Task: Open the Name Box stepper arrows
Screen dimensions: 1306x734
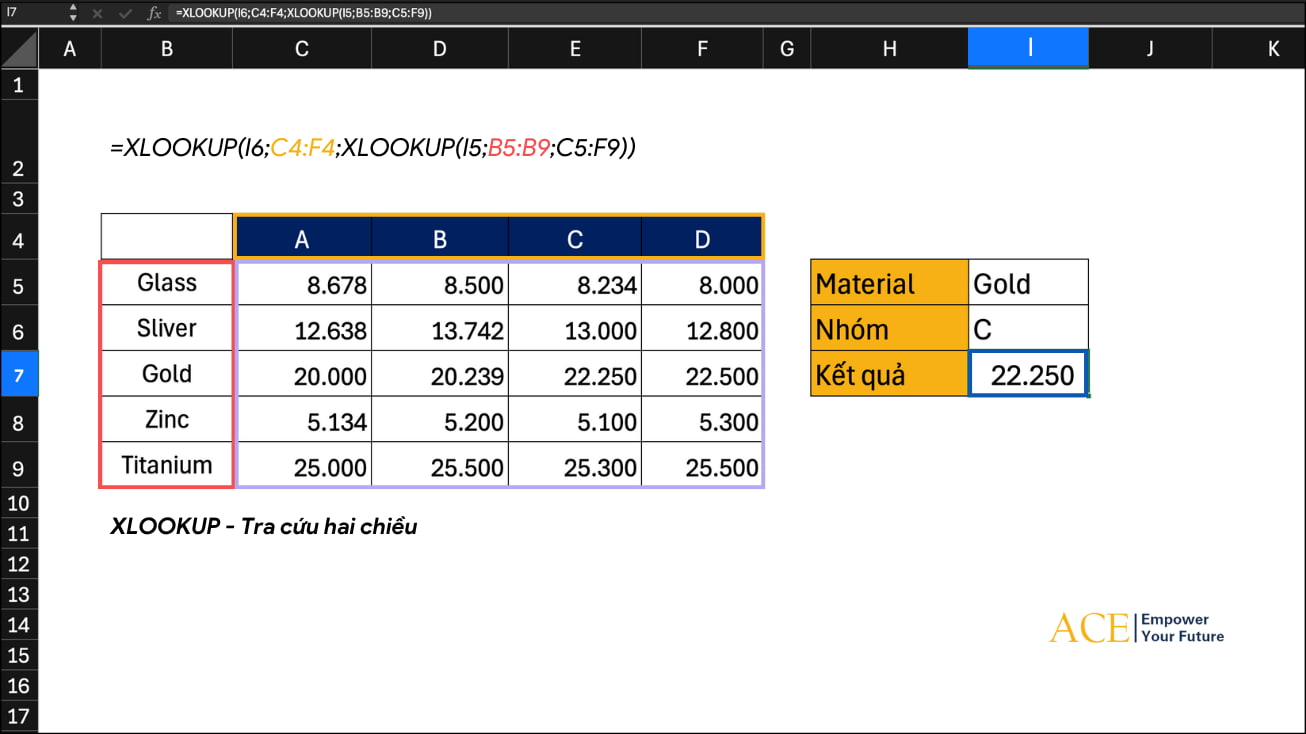Action: (x=73, y=13)
